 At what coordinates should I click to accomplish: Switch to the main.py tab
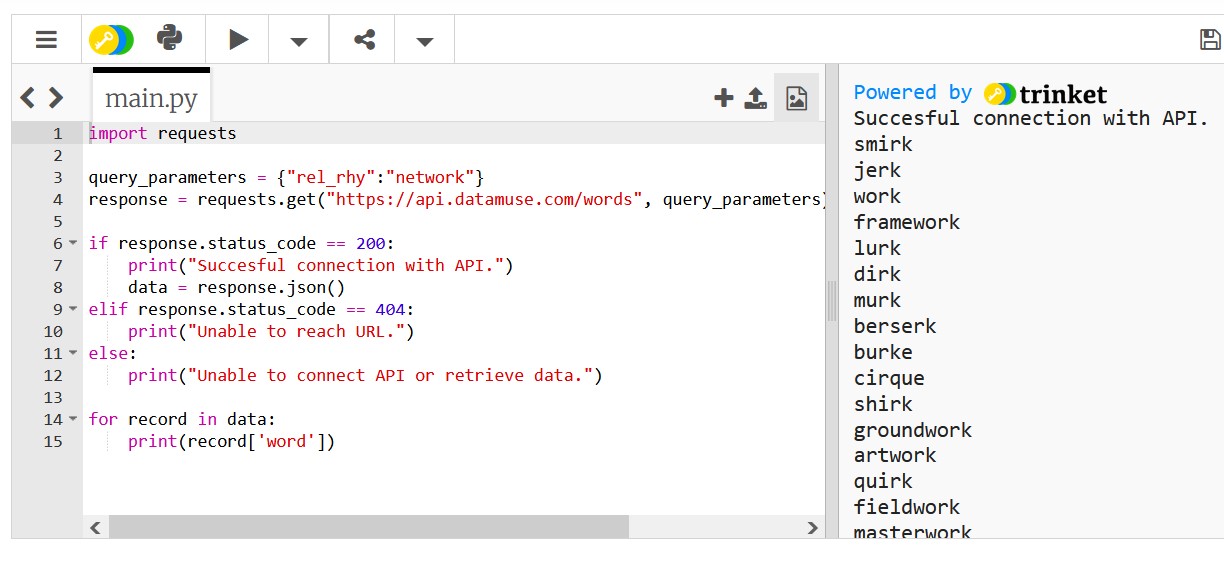tap(151, 98)
